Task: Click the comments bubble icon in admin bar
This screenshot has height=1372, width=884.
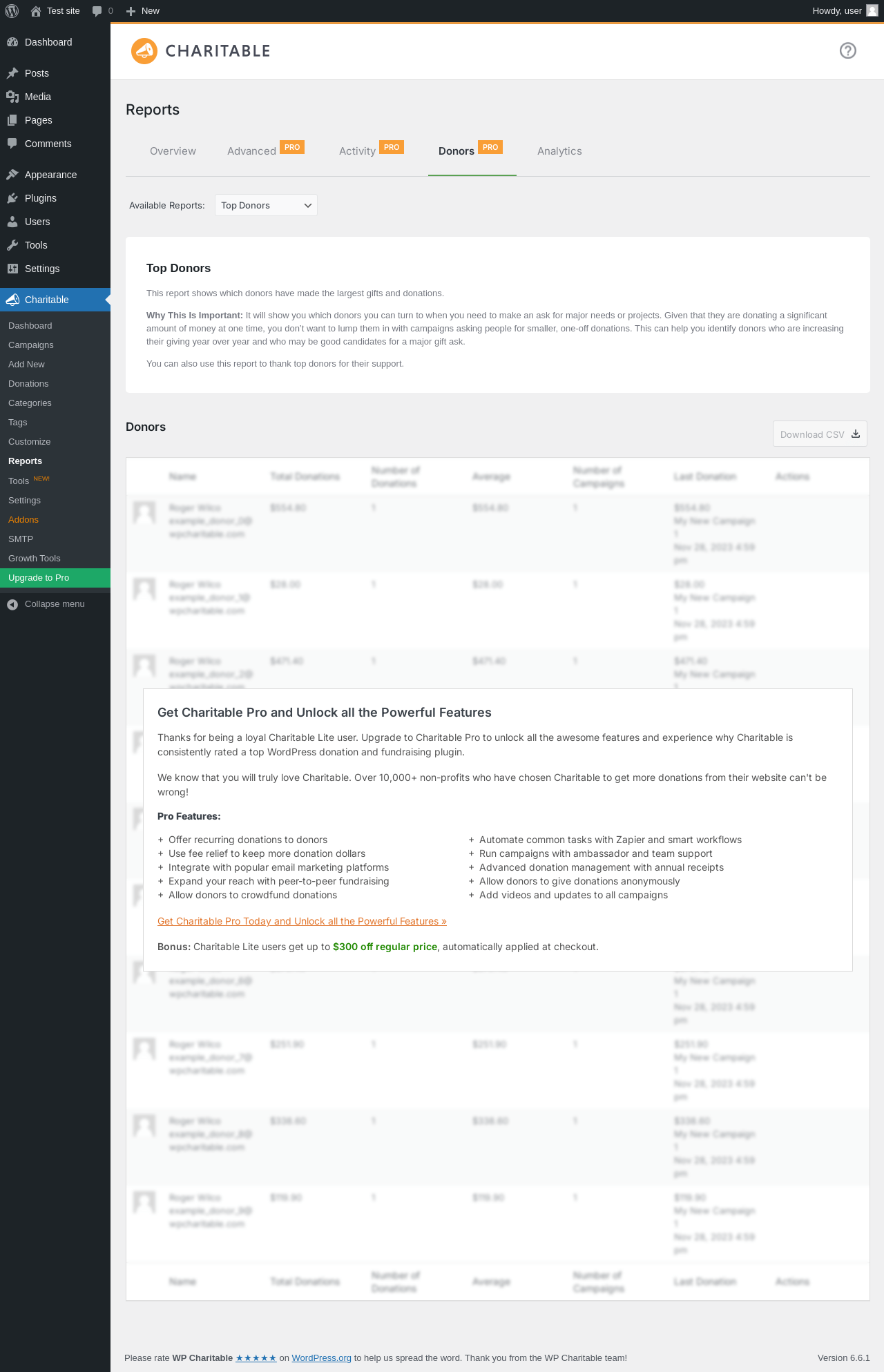Action: click(x=97, y=11)
